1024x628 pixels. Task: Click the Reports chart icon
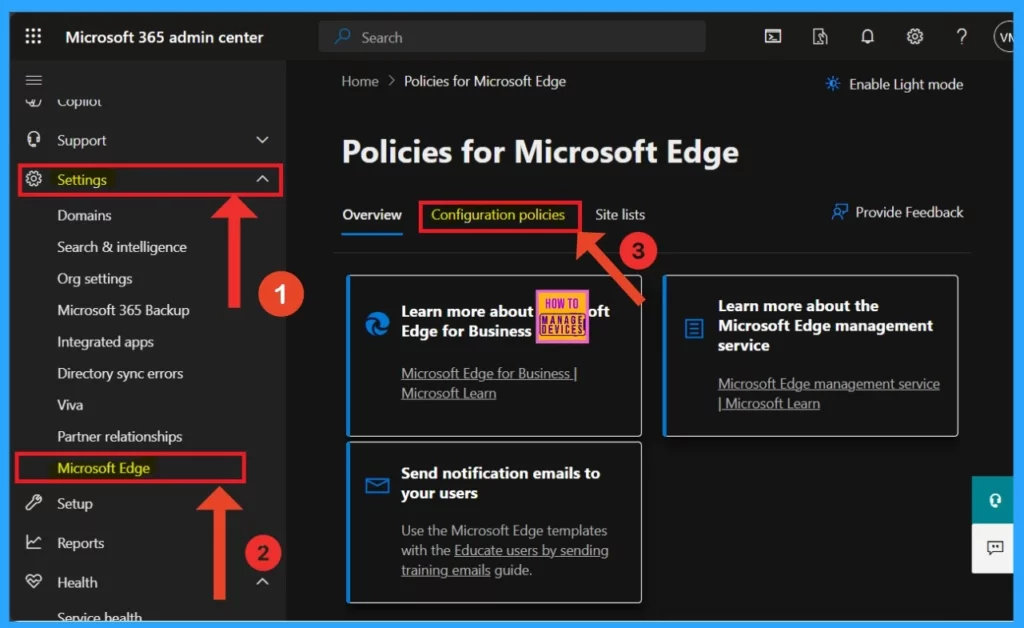point(33,542)
